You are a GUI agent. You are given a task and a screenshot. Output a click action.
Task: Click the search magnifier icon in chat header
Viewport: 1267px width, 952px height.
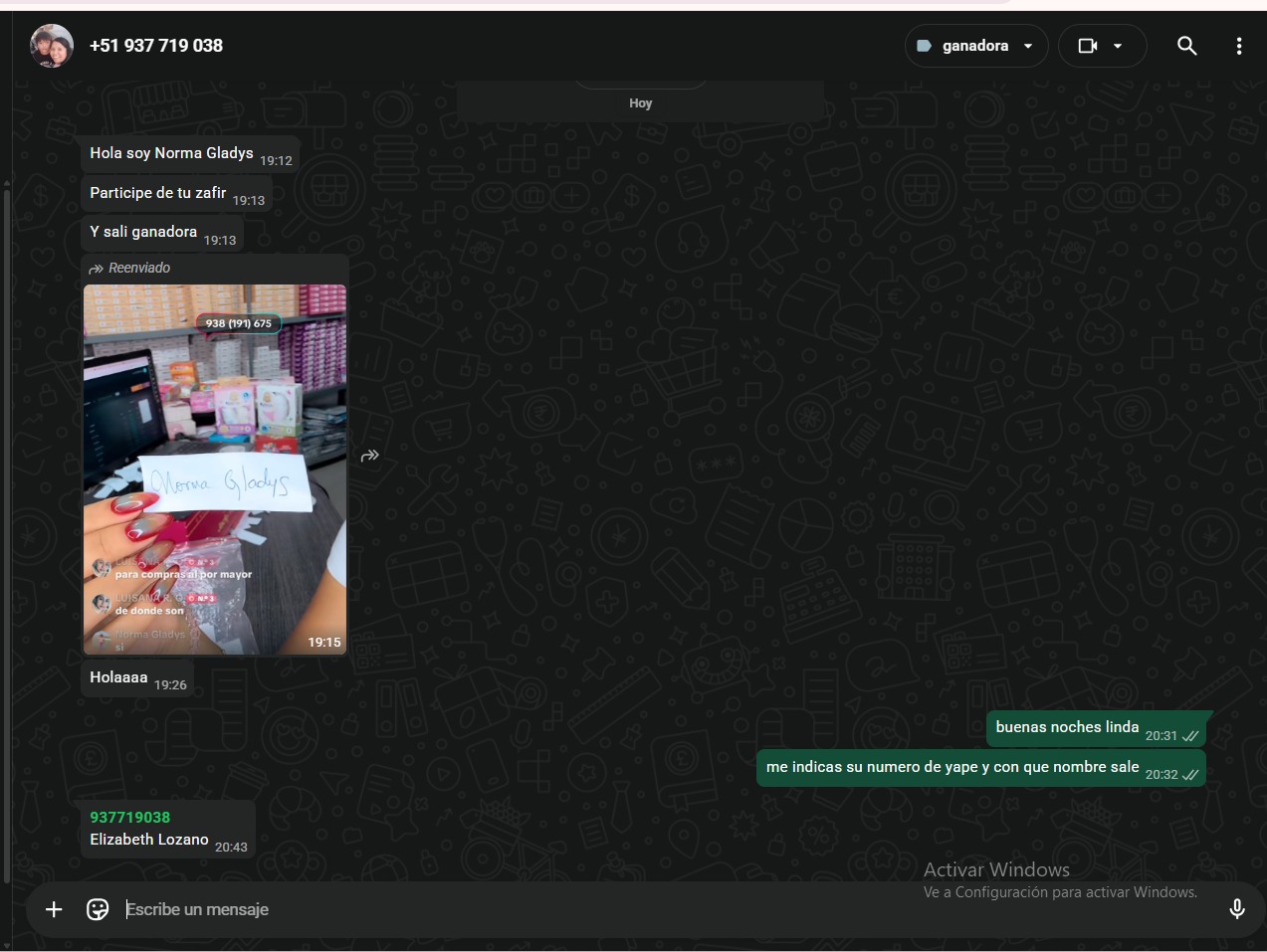[x=1186, y=46]
